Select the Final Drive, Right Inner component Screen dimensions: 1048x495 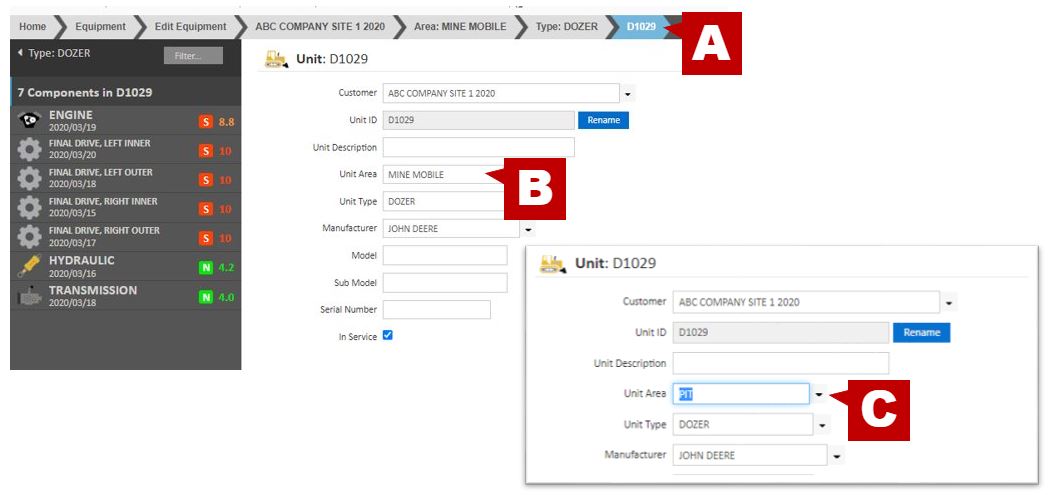click(110, 208)
